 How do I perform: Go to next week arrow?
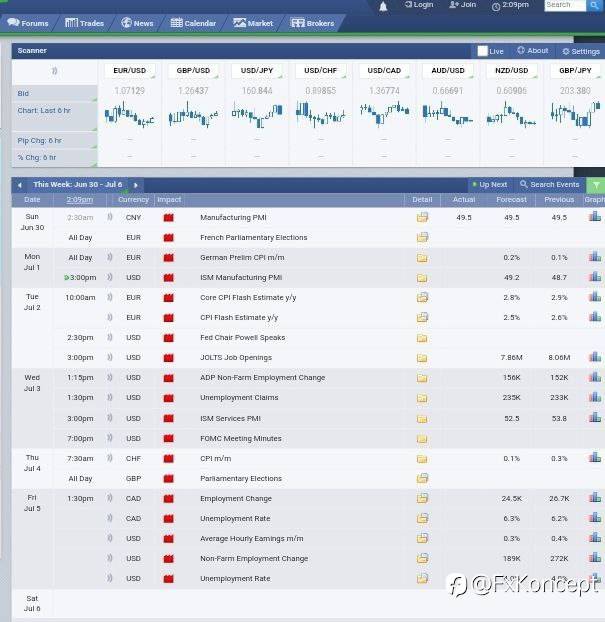pos(136,185)
